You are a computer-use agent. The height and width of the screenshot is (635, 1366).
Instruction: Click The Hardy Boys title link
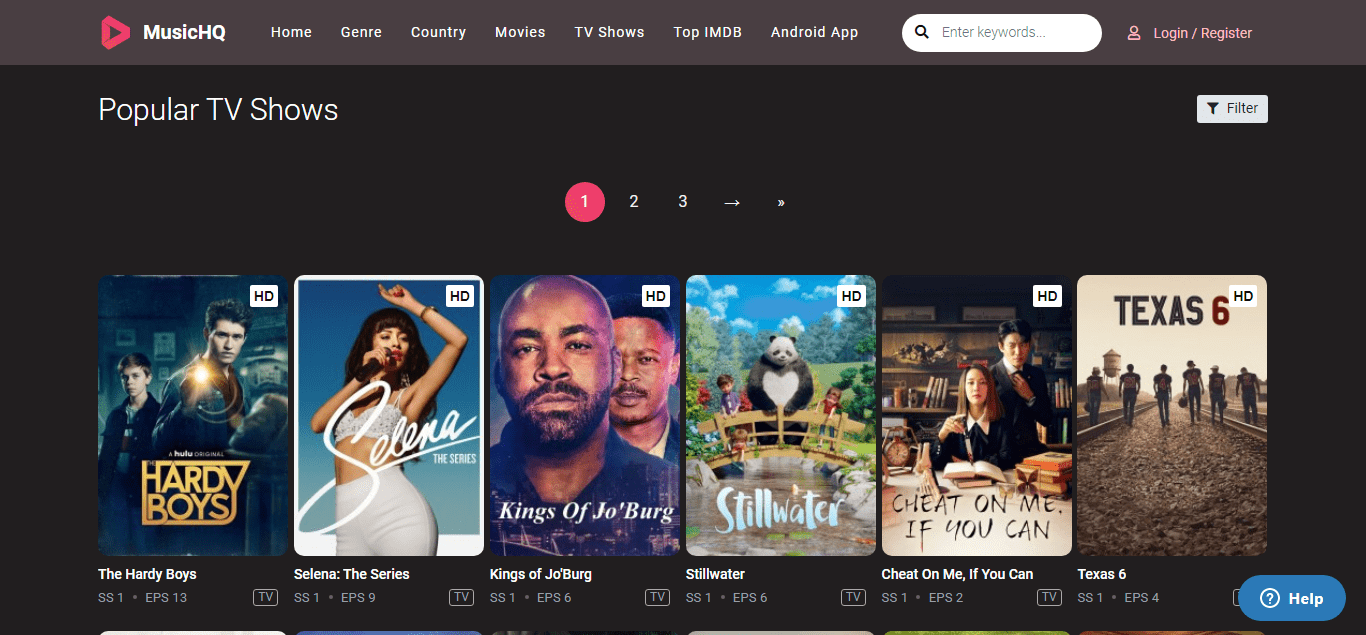(x=147, y=574)
